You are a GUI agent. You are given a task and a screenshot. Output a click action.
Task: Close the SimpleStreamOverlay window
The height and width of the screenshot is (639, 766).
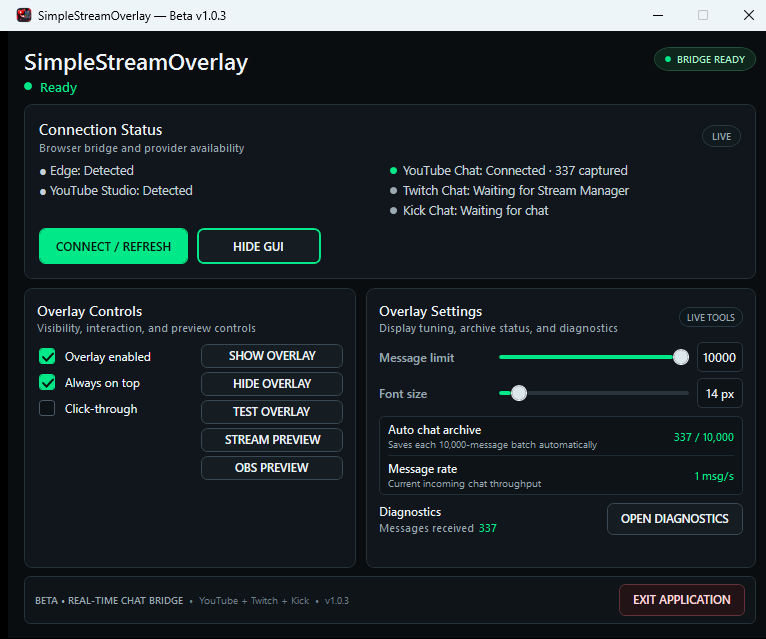[x=748, y=15]
